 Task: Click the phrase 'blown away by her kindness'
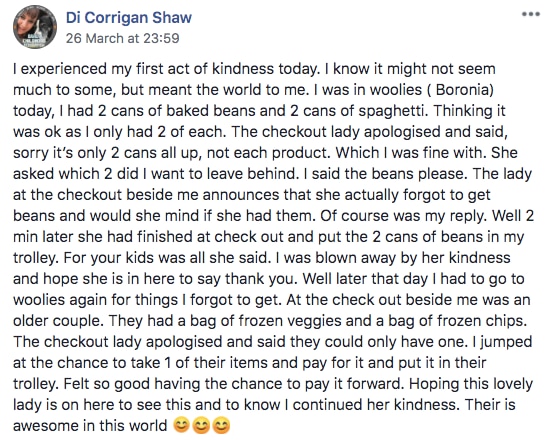(x=413, y=258)
